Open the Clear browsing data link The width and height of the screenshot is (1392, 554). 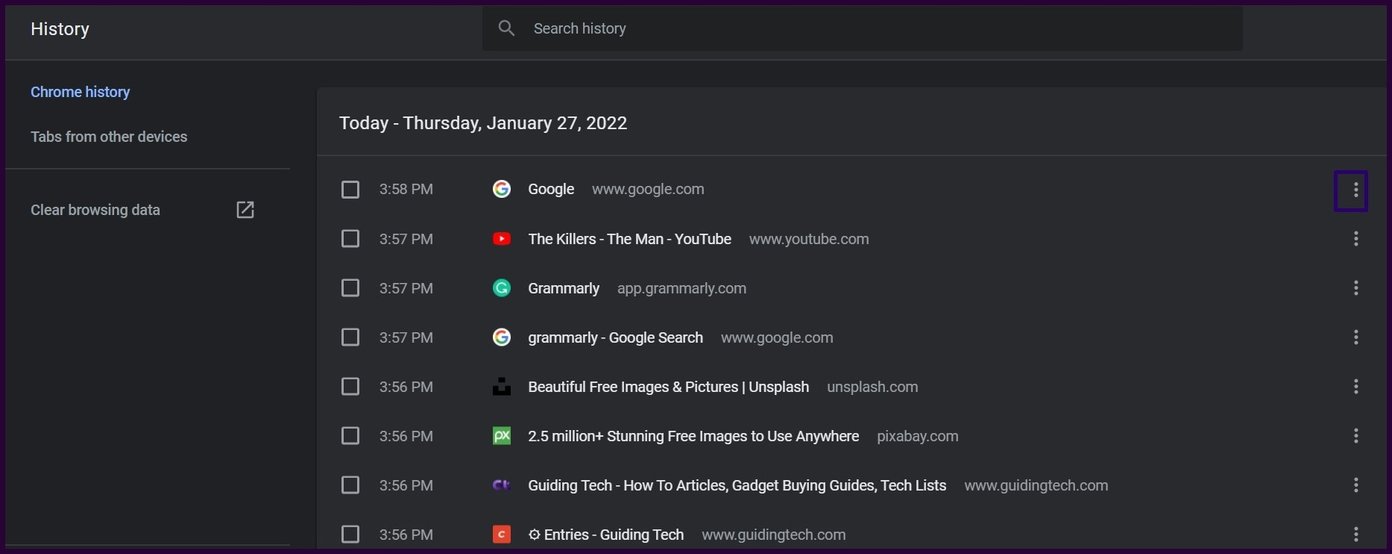click(x=95, y=210)
